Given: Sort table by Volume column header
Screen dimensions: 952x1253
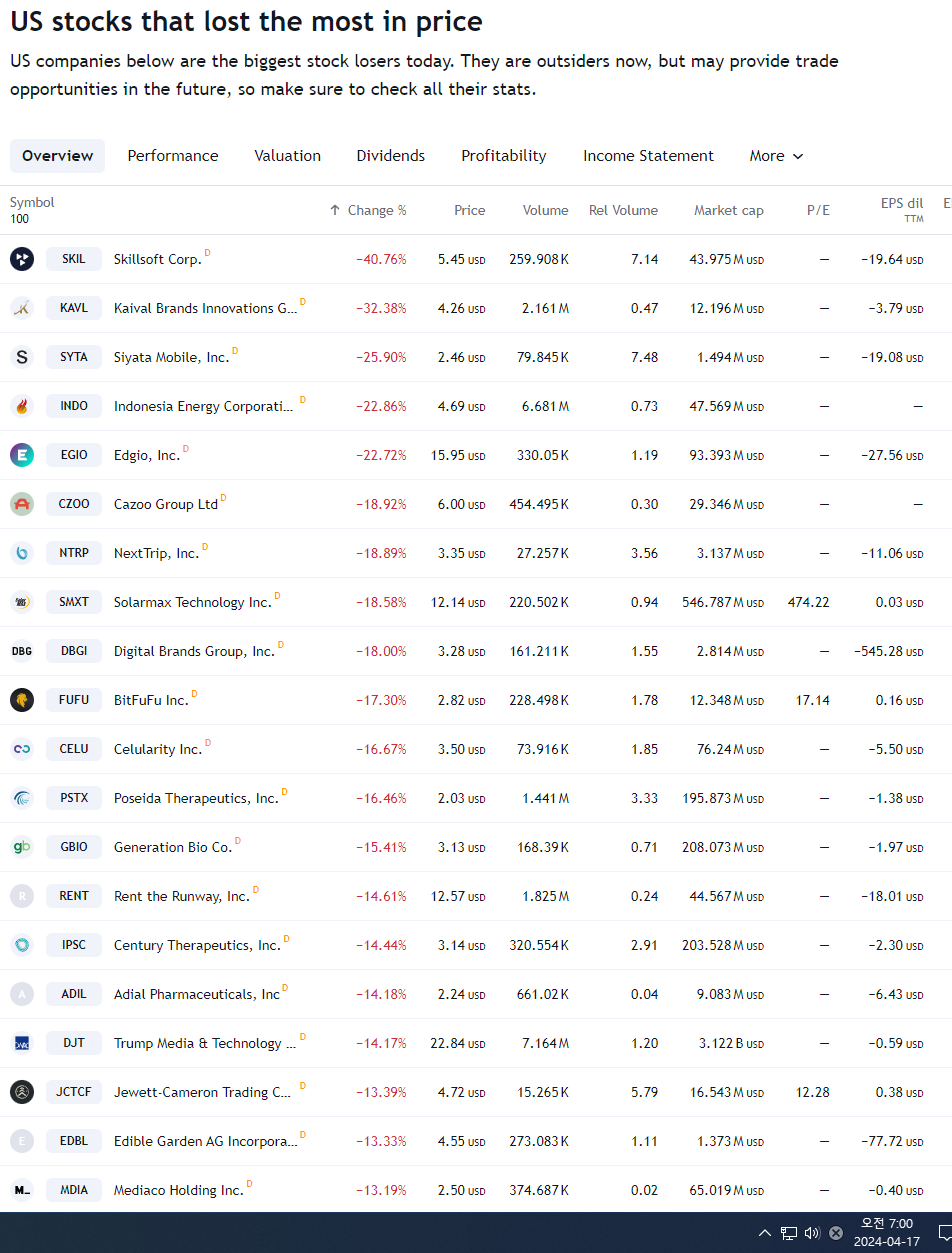Looking at the screenshot, I should tap(545, 210).
